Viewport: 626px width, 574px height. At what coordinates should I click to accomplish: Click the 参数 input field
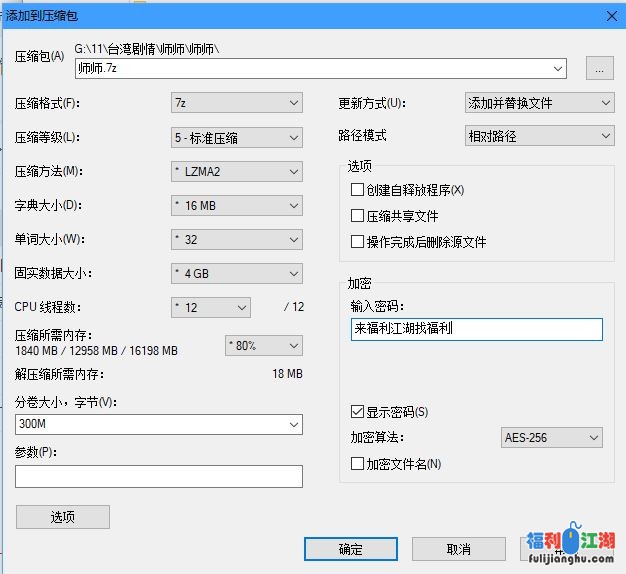pos(159,477)
